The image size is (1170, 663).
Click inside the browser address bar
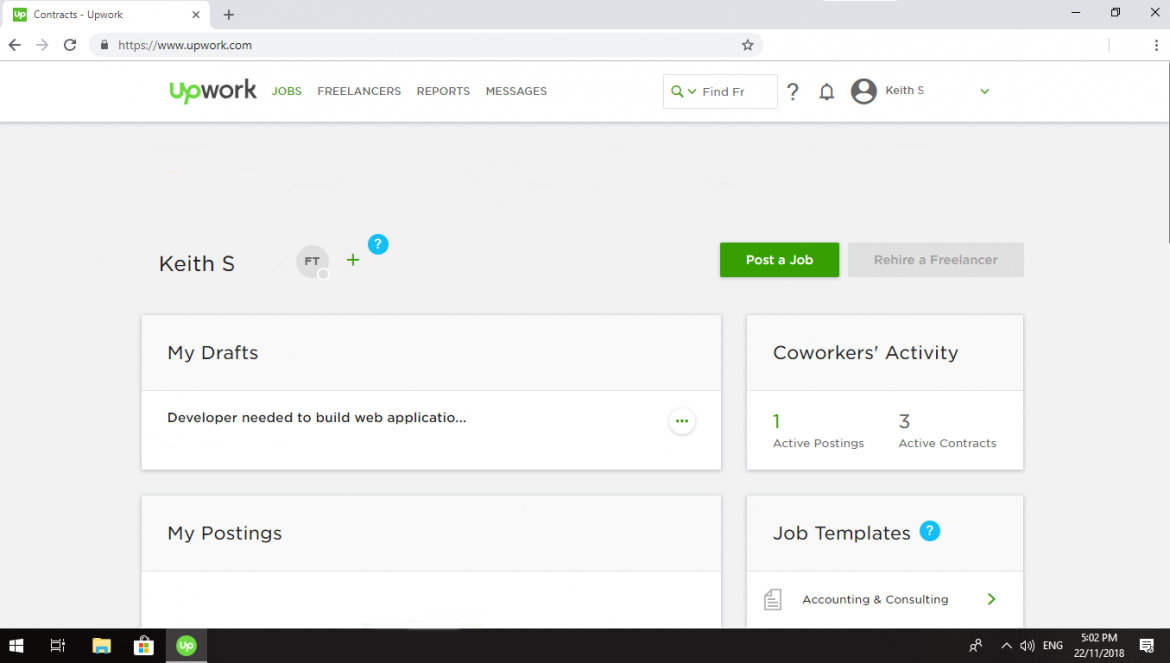coord(400,45)
